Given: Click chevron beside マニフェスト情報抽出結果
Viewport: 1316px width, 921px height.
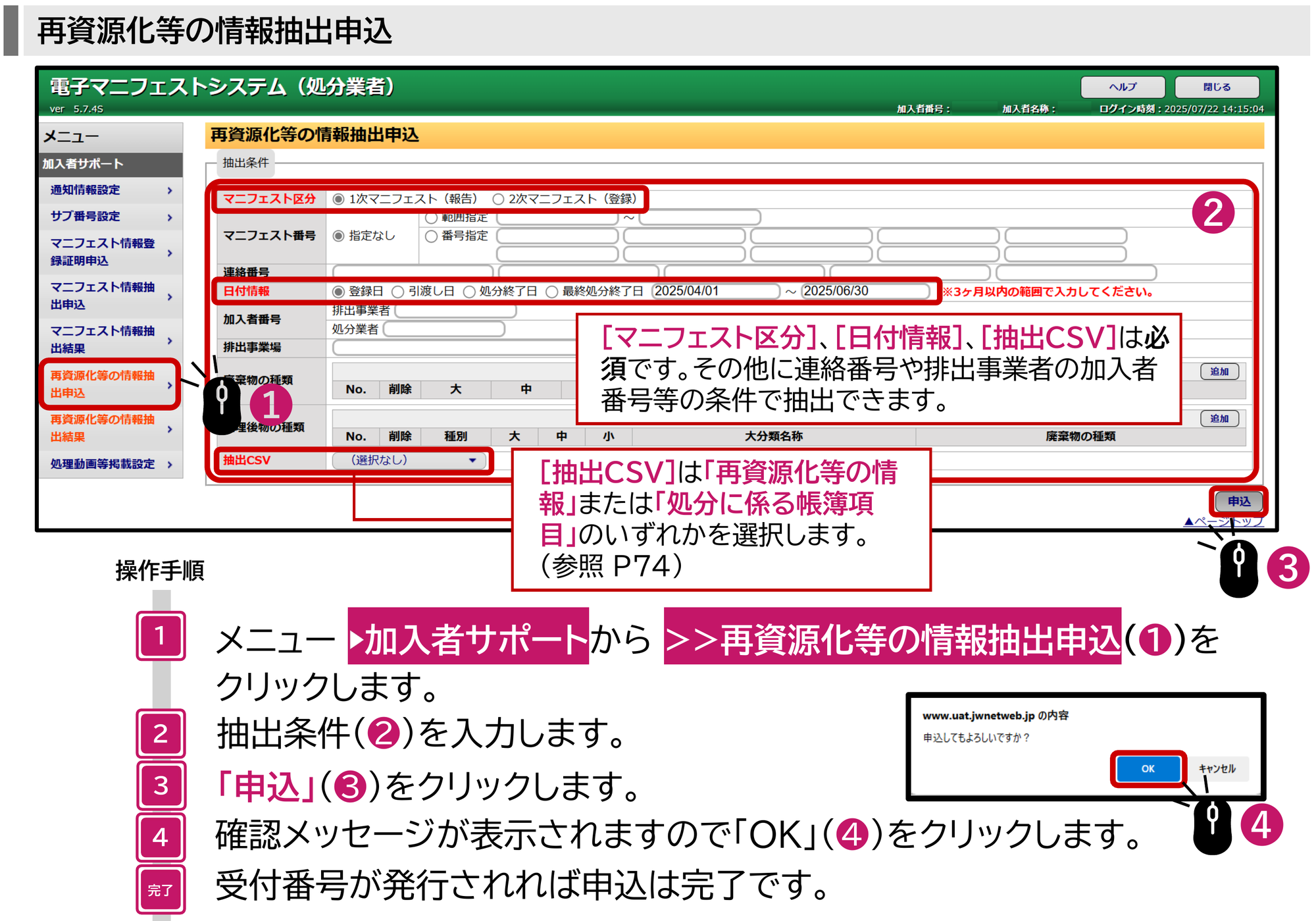Looking at the screenshot, I should pos(170,340).
